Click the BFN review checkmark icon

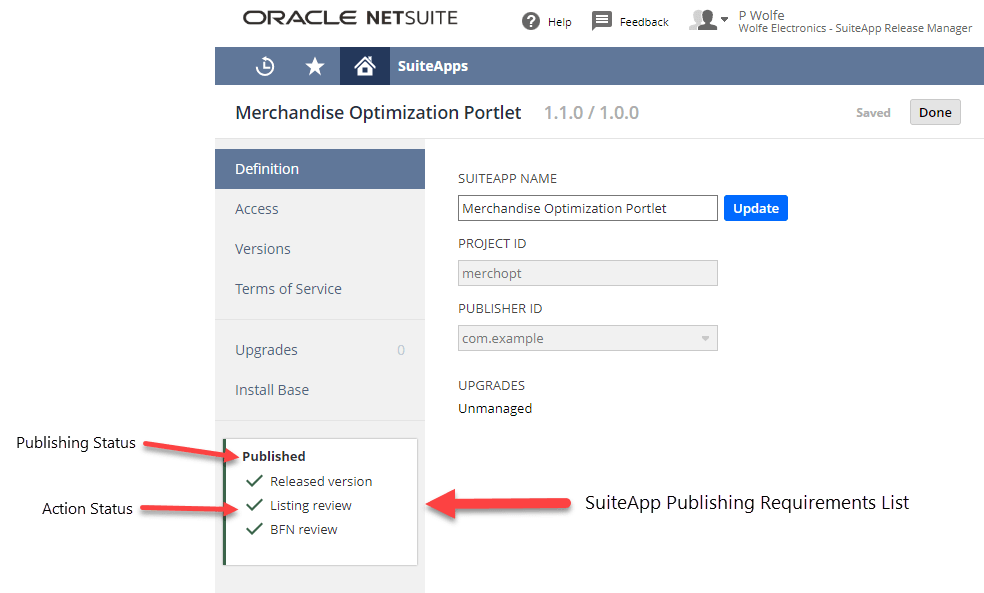254,529
